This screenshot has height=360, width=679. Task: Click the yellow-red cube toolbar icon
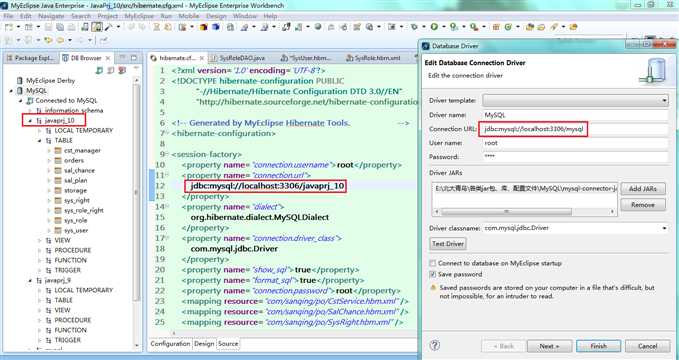point(204,27)
